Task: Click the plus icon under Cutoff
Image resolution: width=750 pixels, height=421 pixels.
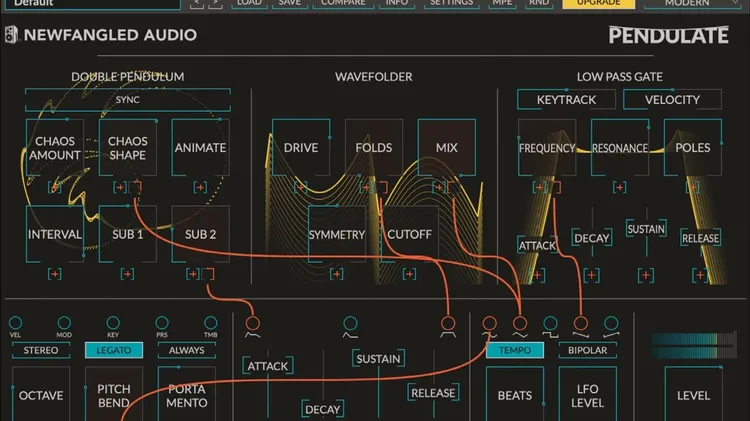Action: 409,274
